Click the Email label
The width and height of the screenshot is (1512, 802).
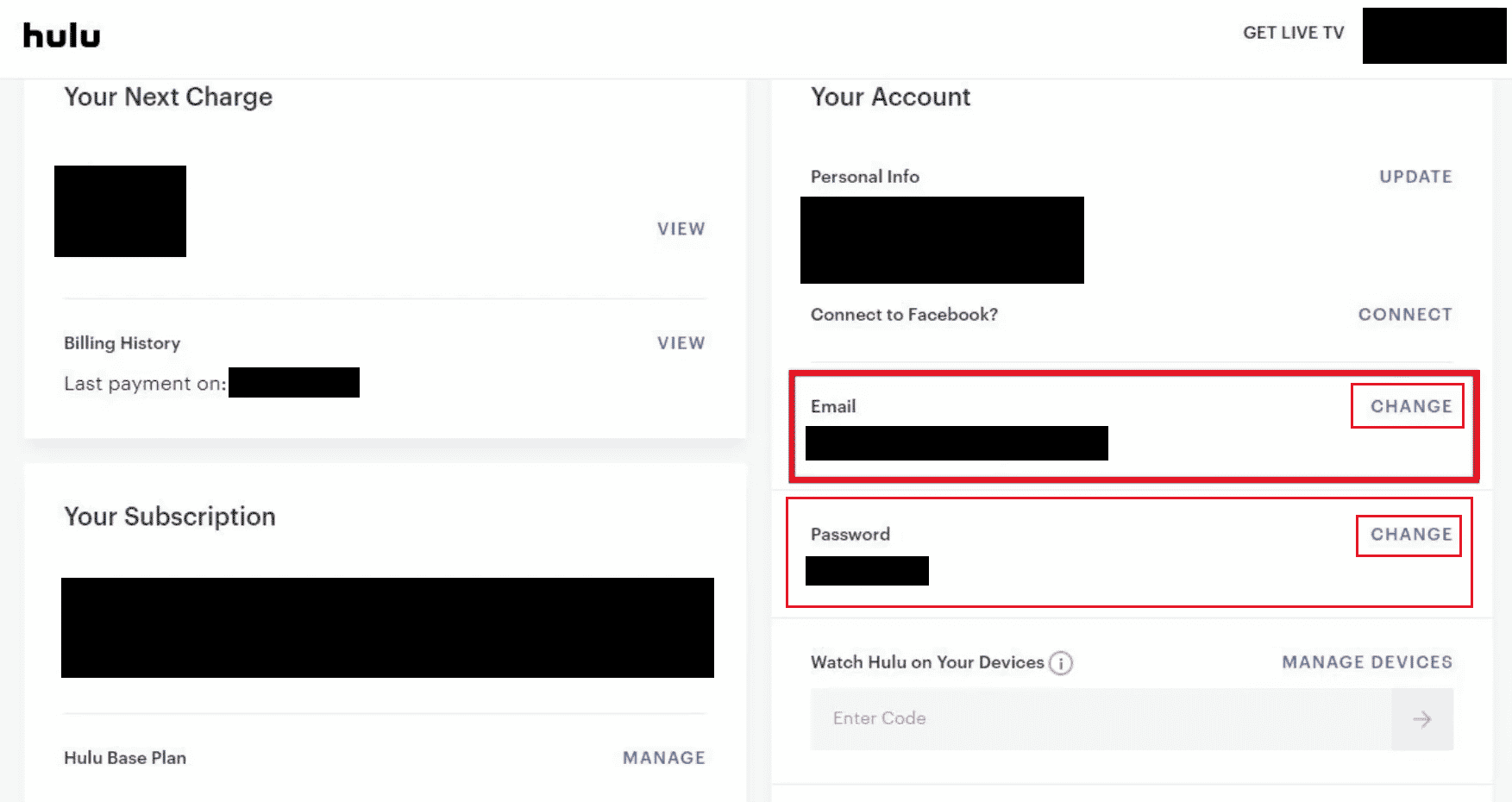pyautogui.click(x=833, y=406)
